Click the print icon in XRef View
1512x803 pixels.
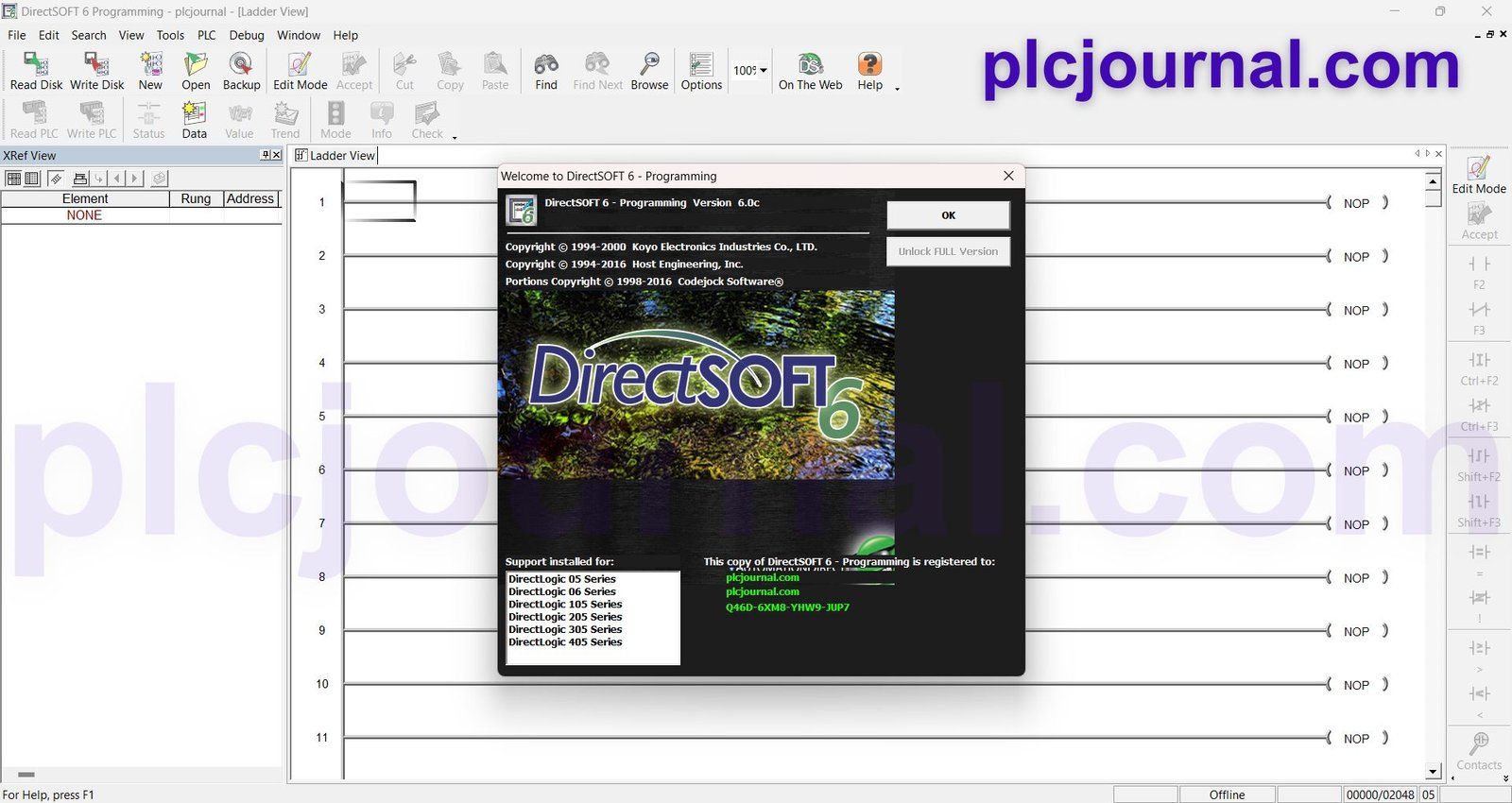coord(80,179)
